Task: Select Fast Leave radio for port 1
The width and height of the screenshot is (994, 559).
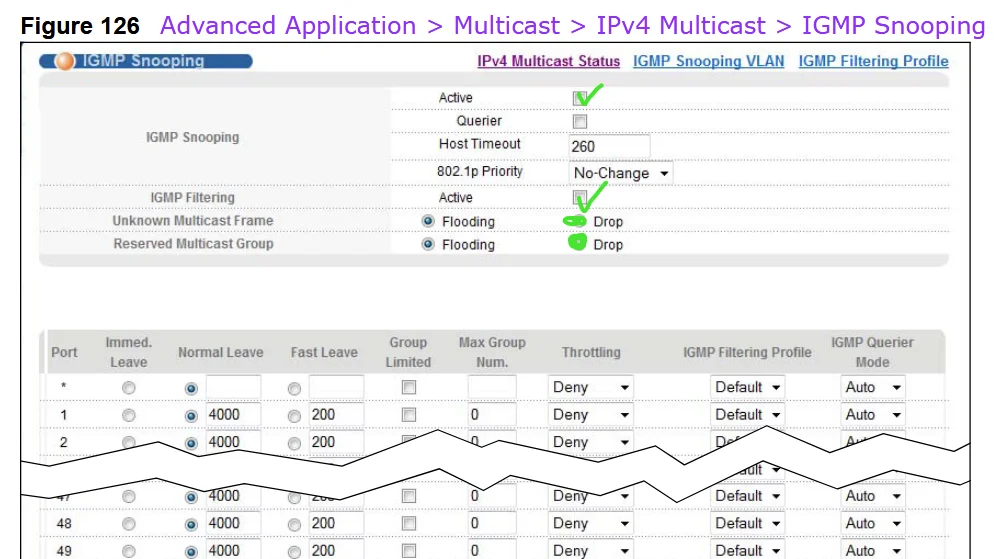Action: (x=294, y=416)
